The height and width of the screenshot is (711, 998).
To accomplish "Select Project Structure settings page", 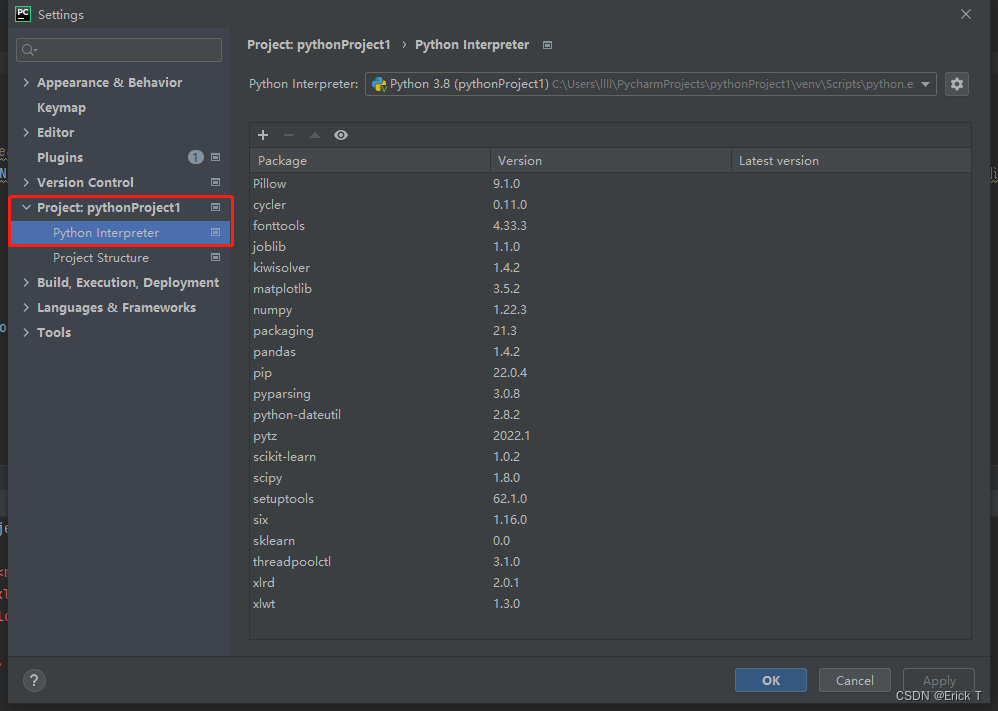I will [x=100, y=258].
